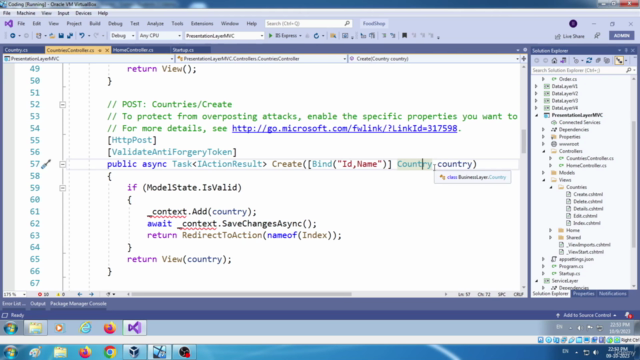
Task: Click the Home icon in Solution Explorer
Action: pos(554,60)
